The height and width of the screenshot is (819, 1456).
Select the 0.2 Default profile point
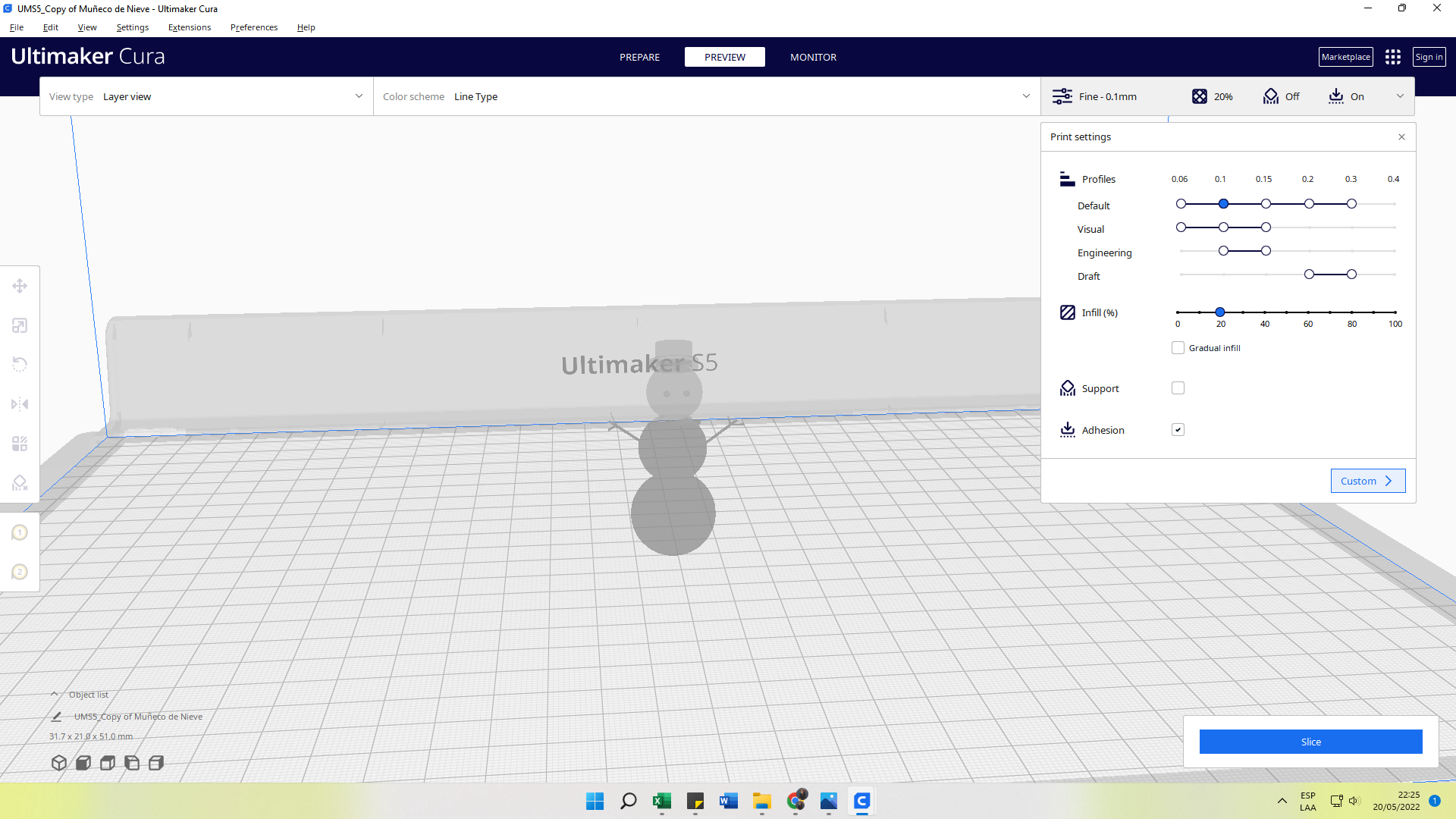1309,204
